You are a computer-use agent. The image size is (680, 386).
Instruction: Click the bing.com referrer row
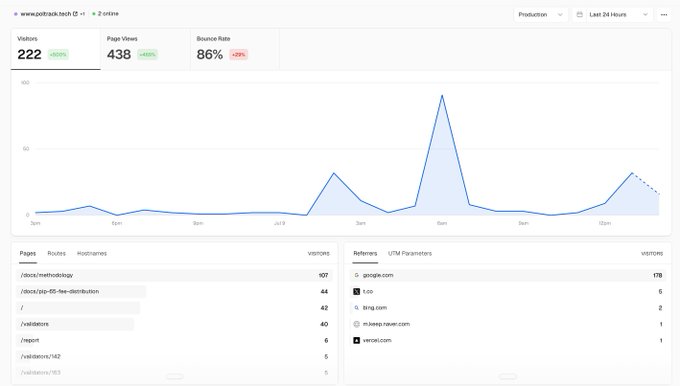(x=507, y=307)
